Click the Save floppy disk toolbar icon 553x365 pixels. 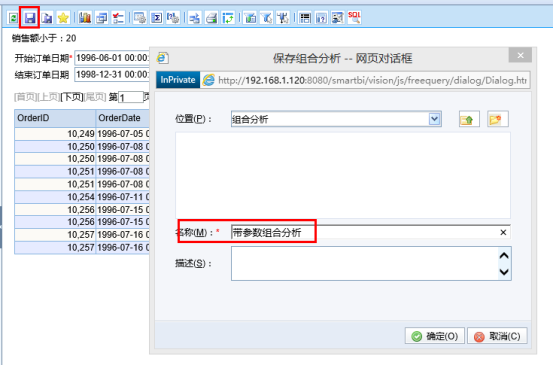click(30, 18)
